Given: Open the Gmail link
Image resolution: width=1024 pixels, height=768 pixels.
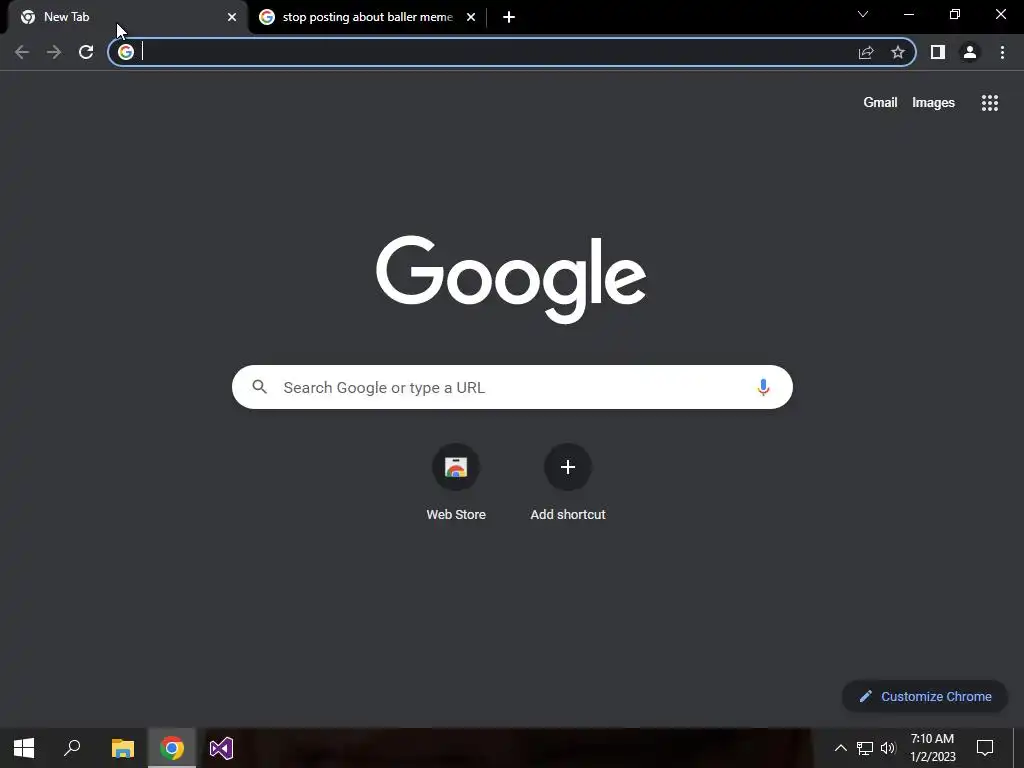Looking at the screenshot, I should (x=880, y=103).
